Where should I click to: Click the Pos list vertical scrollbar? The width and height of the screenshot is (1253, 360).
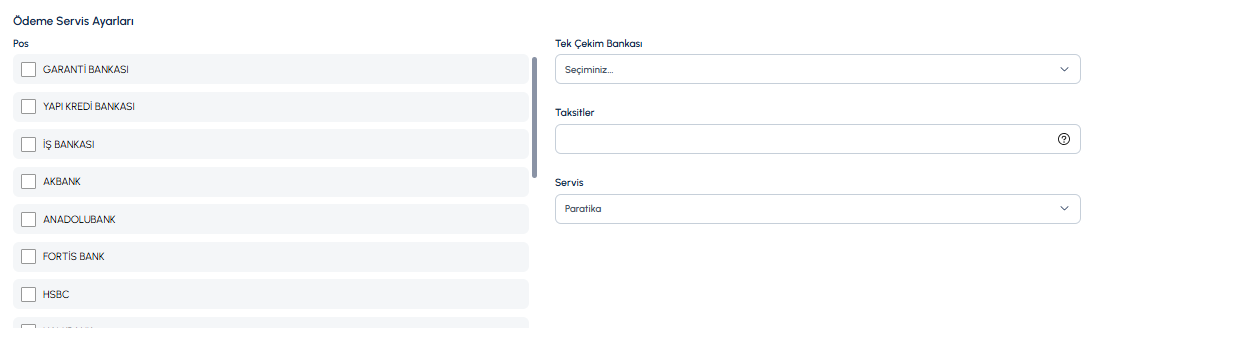pos(534,117)
